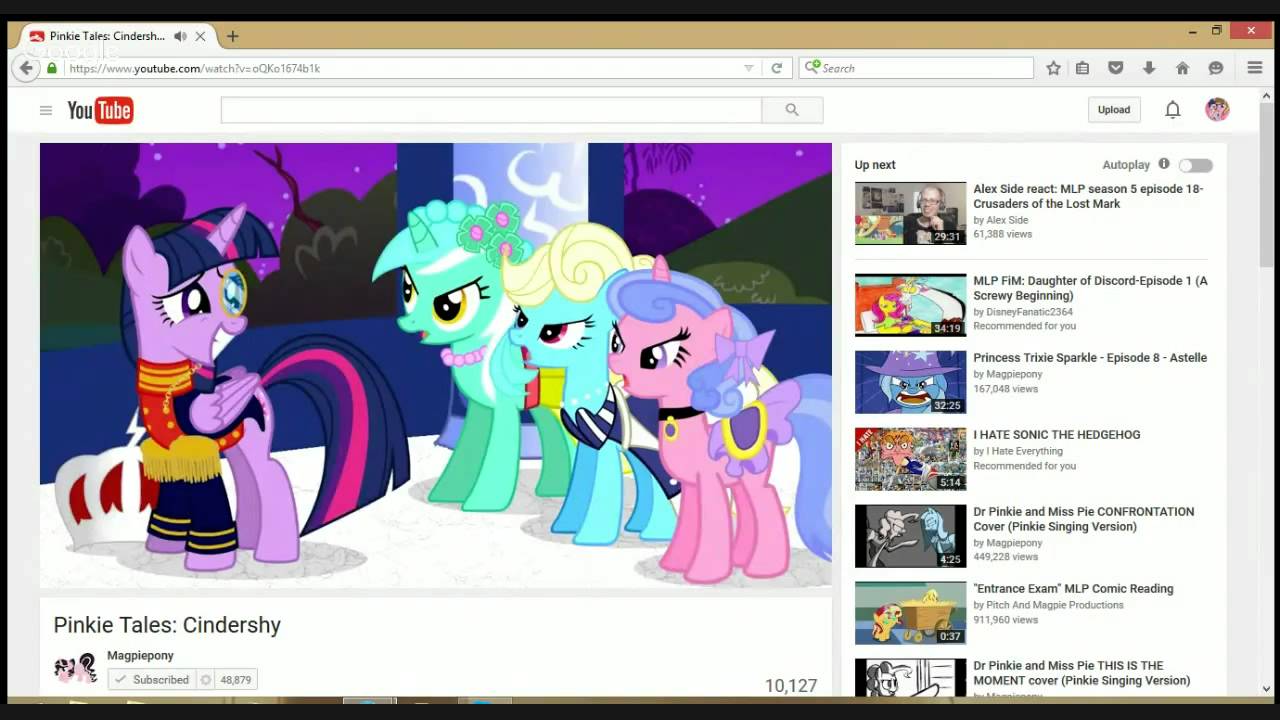The height and width of the screenshot is (720, 1280).
Task: Click 'by DisneyFanatic2364' channel text
Action: tap(1023, 312)
